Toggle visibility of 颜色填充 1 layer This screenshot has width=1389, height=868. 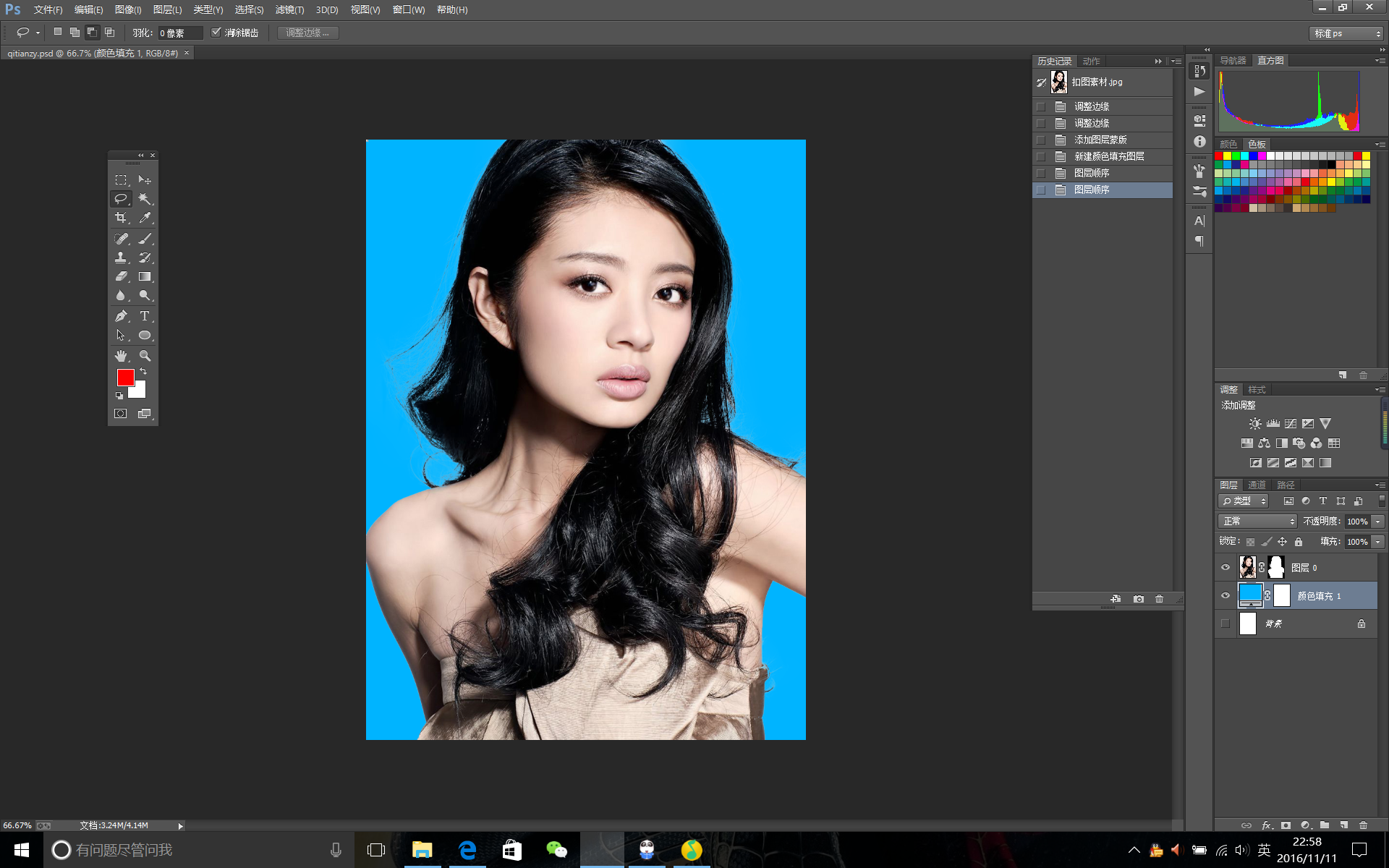(x=1226, y=596)
